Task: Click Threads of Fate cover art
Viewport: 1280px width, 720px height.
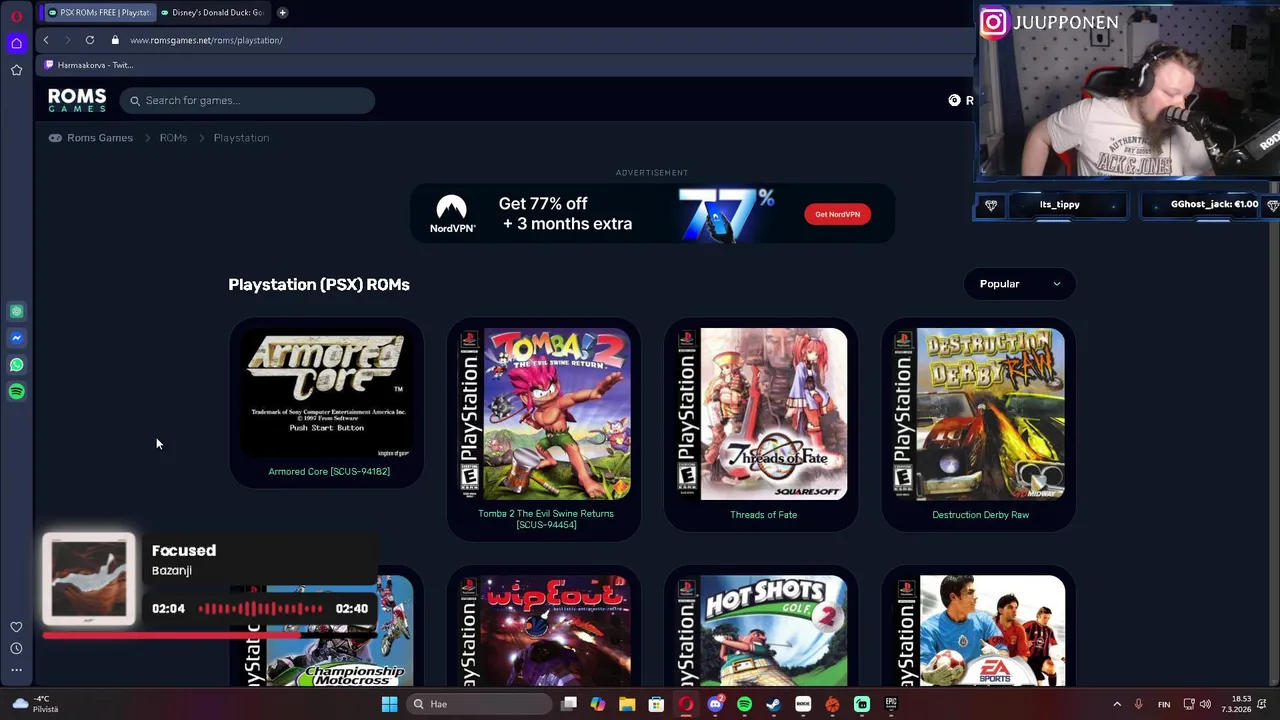Action: coord(762,414)
